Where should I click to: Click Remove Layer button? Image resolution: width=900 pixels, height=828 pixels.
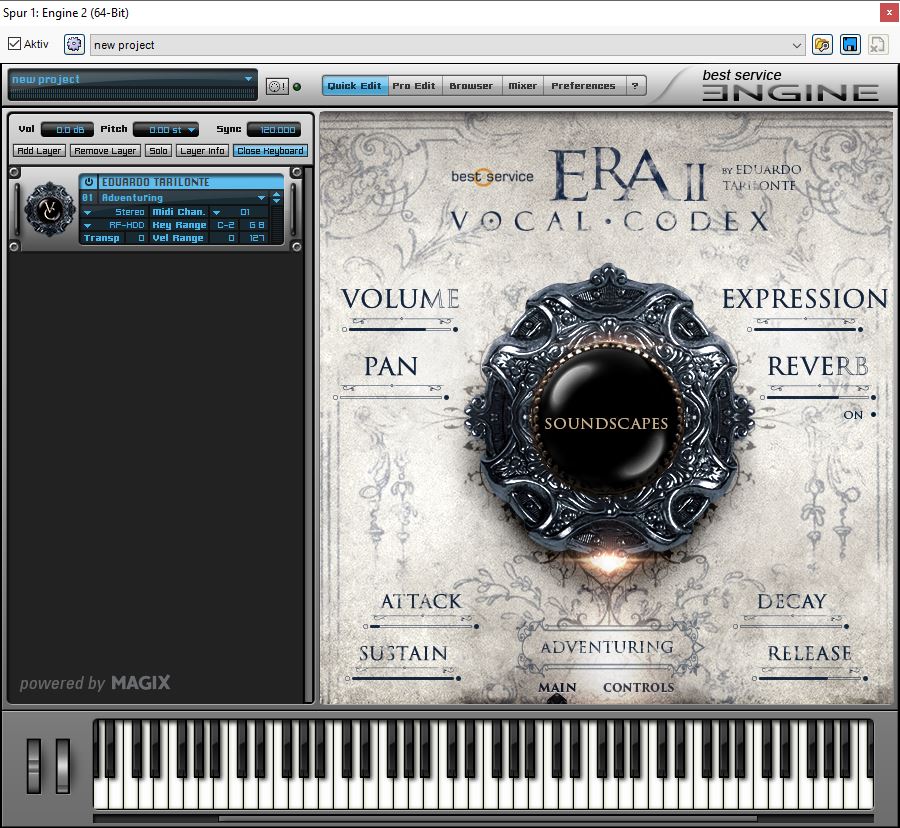[x=105, y=151]
